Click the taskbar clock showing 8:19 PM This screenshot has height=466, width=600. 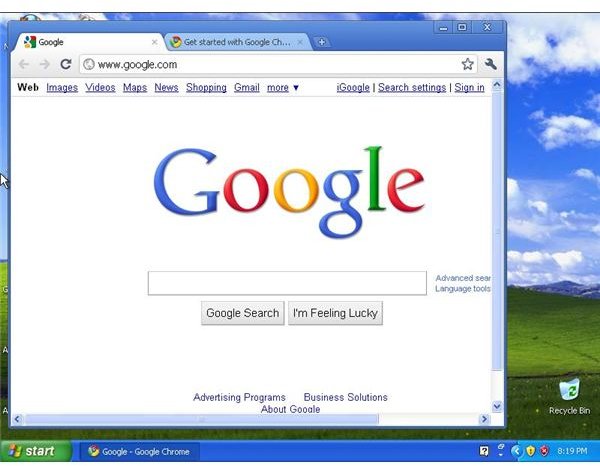click(x=572, y=451)
